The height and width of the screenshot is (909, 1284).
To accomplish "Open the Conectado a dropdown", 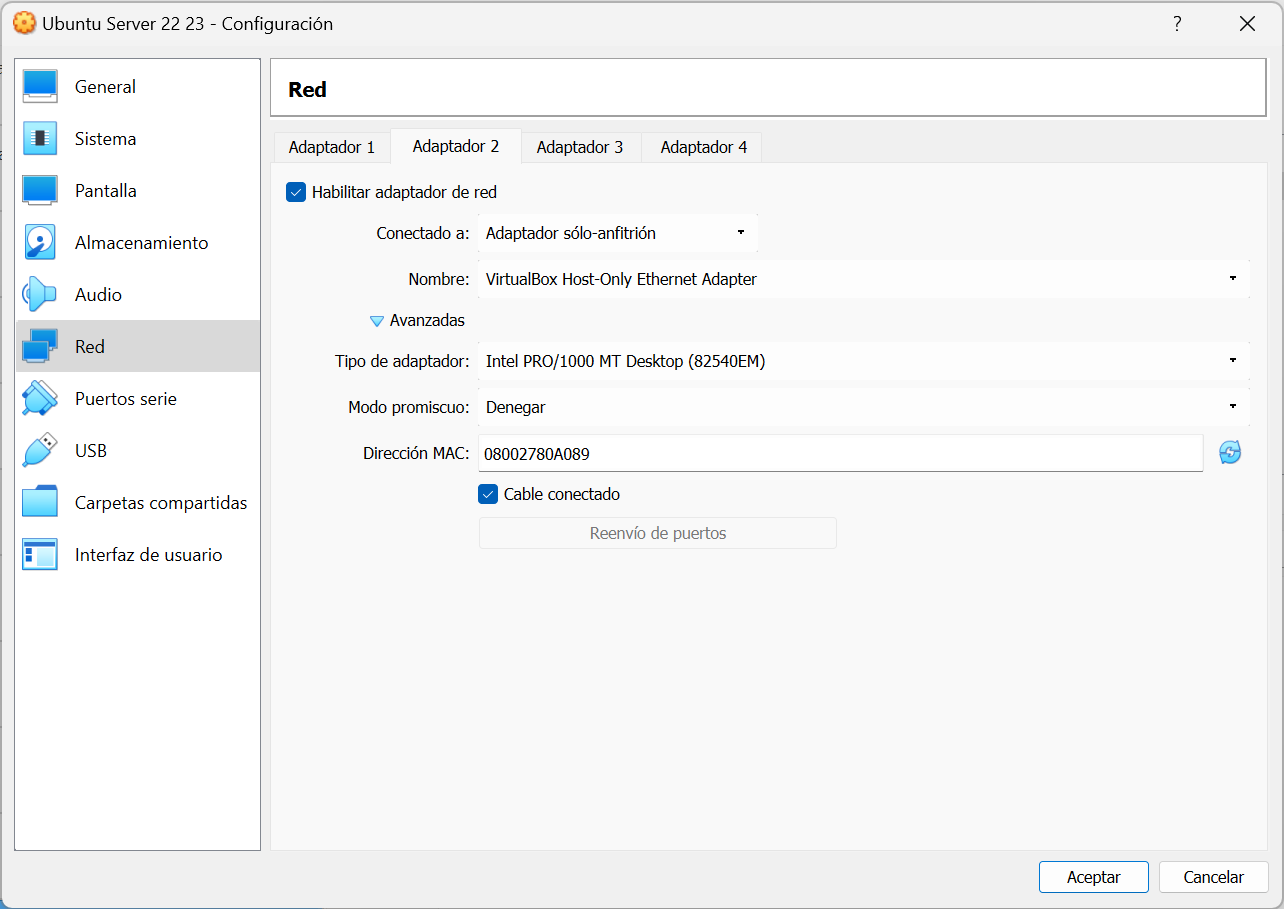I will coord(617,233).
